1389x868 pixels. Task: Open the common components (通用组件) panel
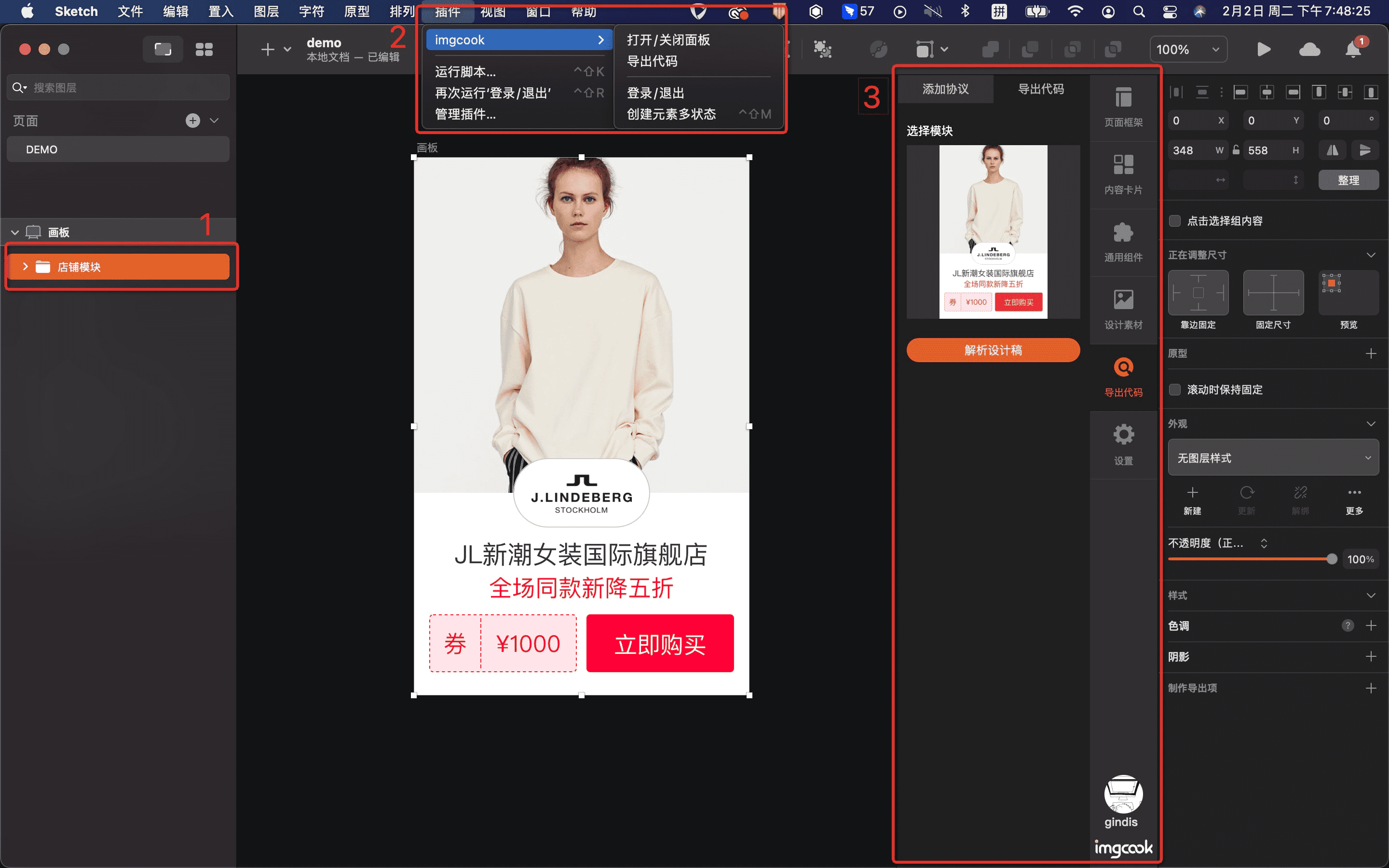coord(1123,243)
